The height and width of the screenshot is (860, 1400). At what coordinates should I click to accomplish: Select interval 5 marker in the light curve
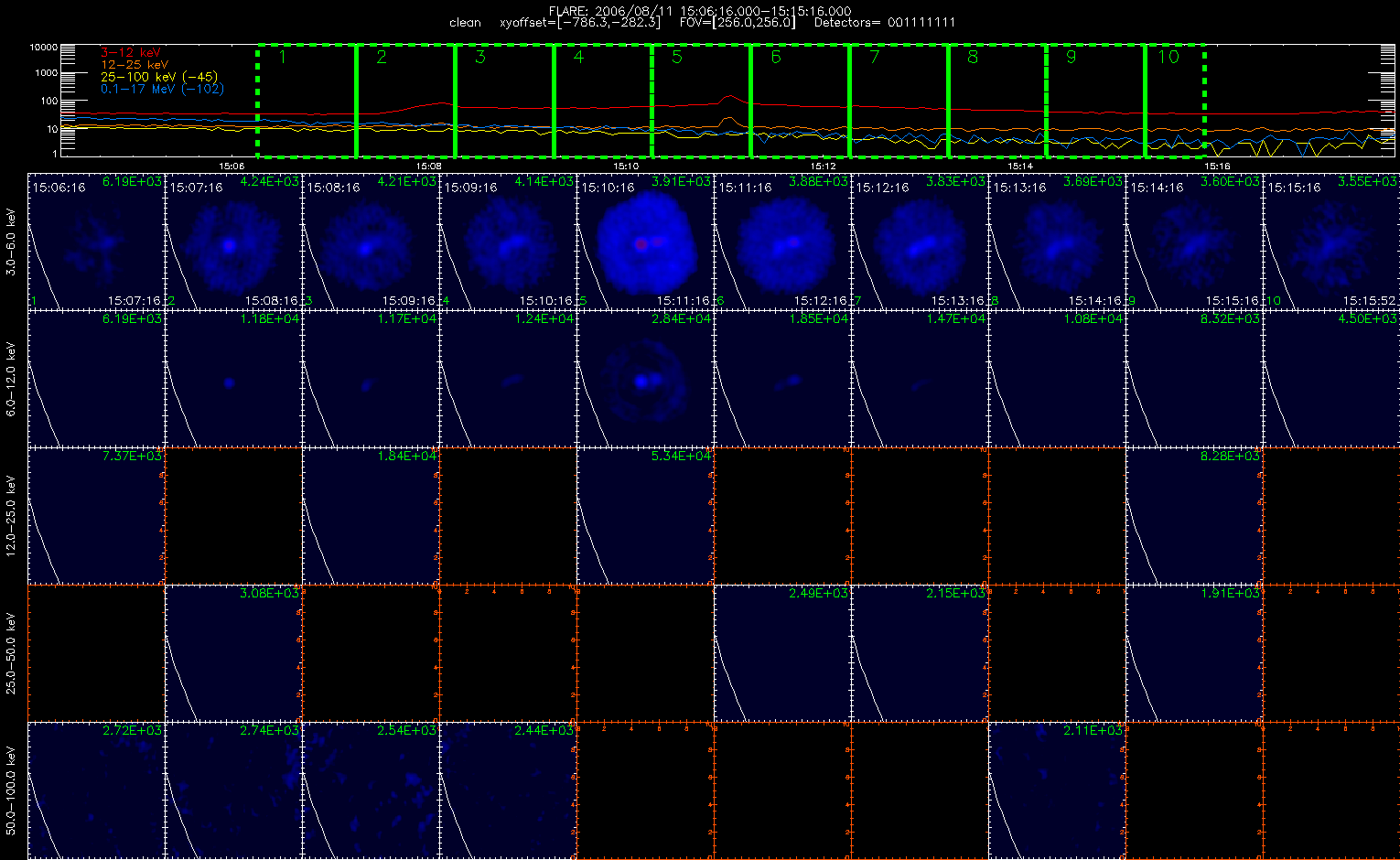[x=677, y=58]
